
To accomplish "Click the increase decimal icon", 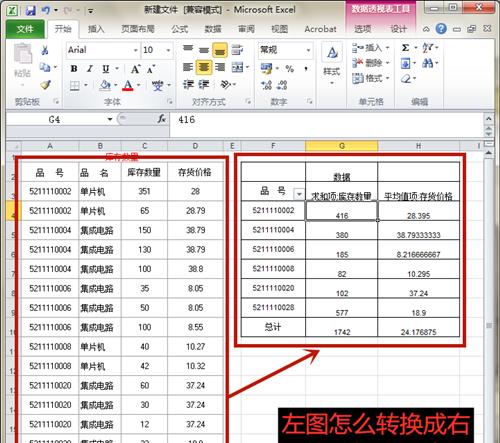I will point(266,85).
